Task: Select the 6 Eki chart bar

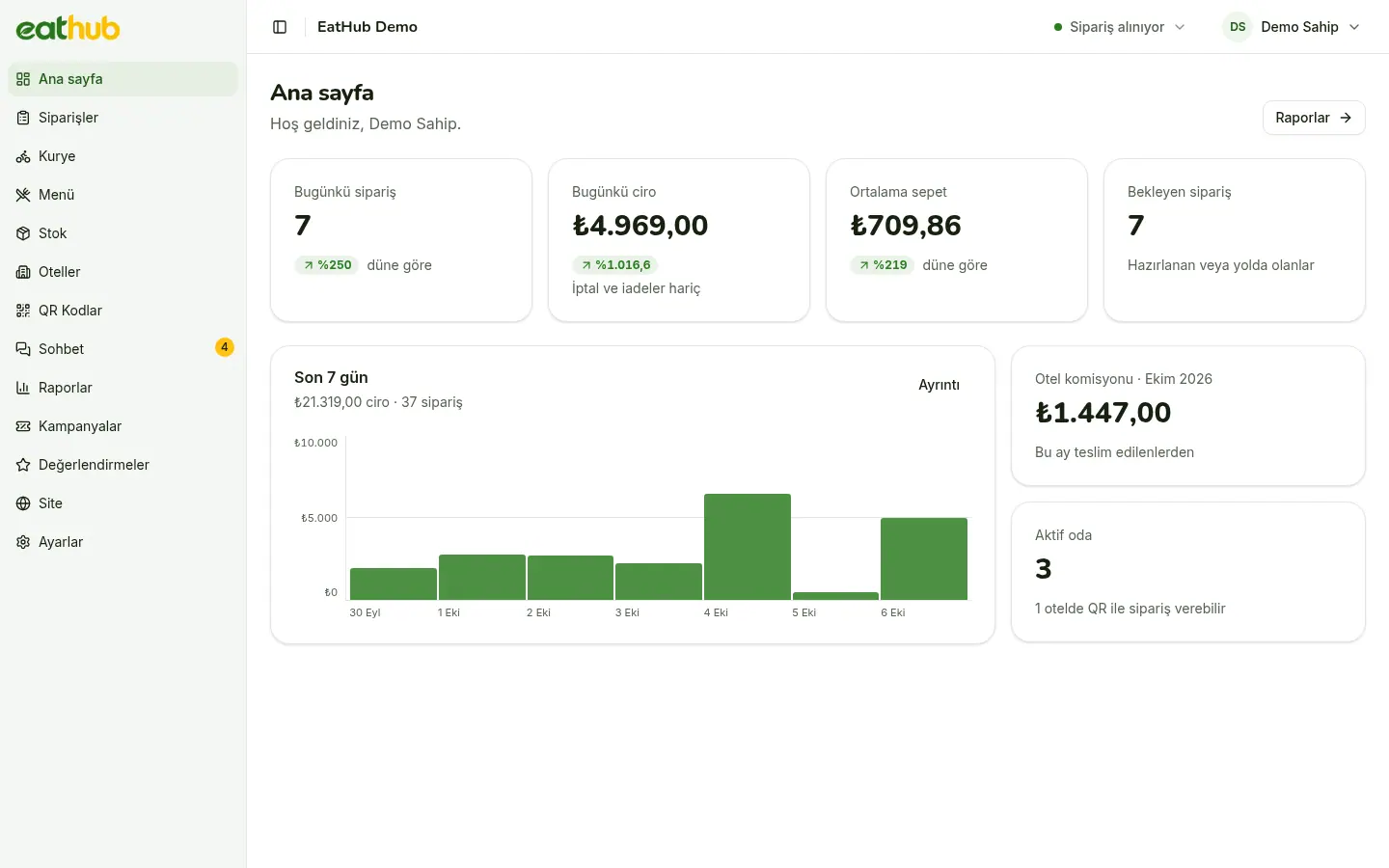Action: (x=924, y=558)
